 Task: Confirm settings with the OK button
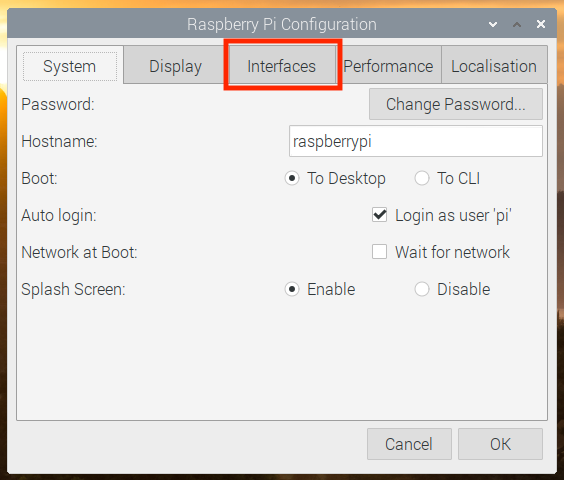pyautogui.click(x=500, y=444)
